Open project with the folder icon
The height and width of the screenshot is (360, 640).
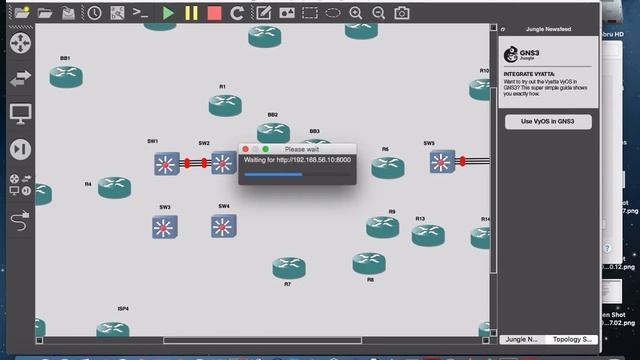(x=45, y=13)
